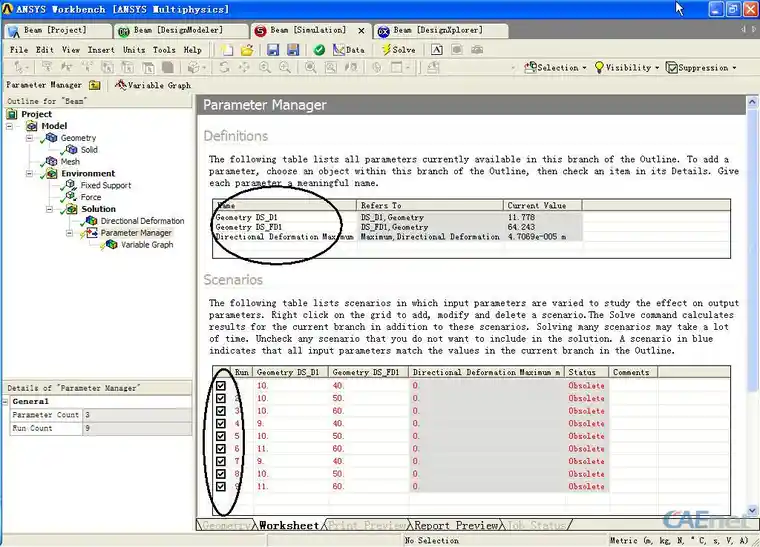The height and width of the screenshot is (547, 760).
Task: Click the rotate view toolbar icon
Action: 224,67
